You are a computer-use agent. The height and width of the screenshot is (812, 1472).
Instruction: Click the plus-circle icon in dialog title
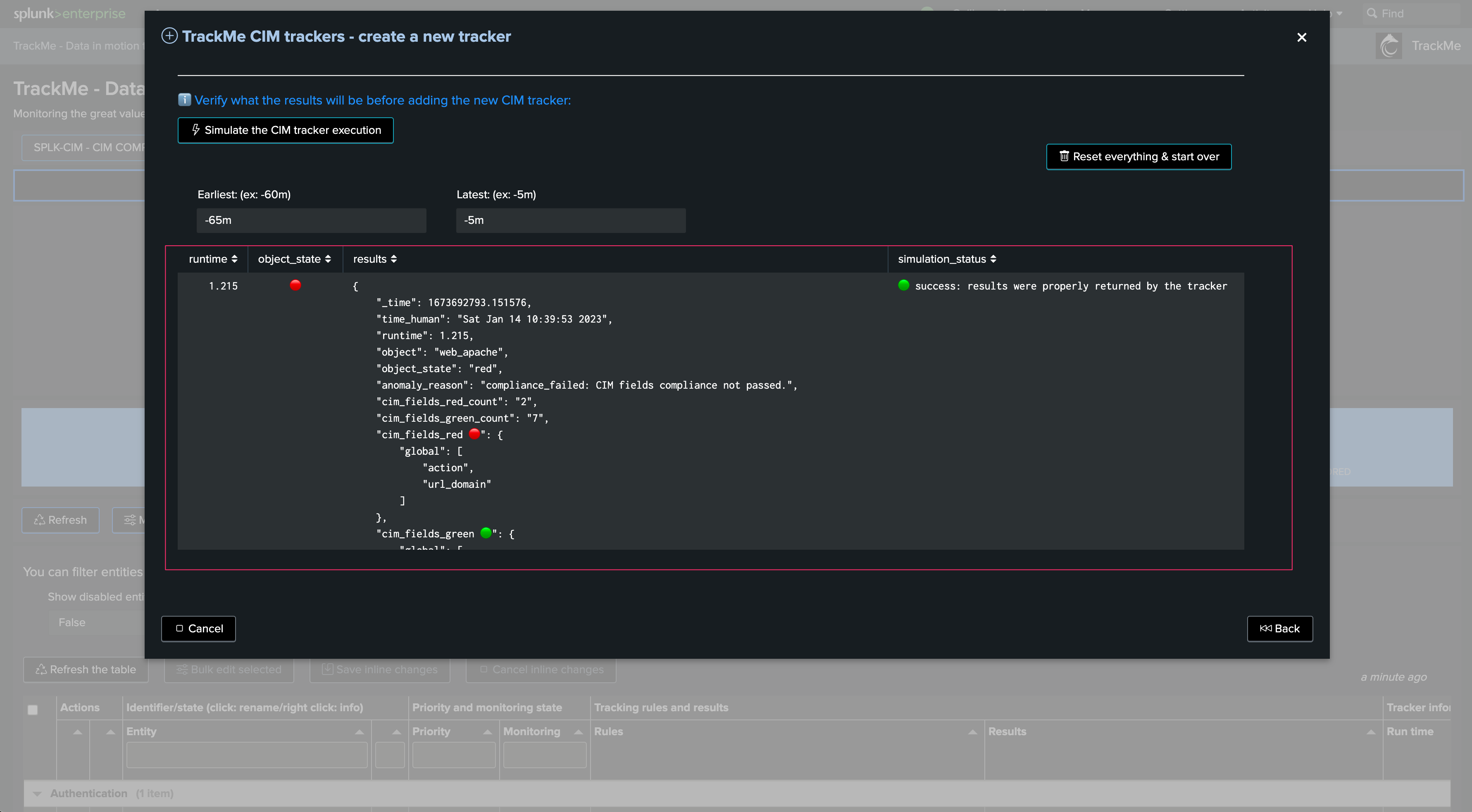(x=169, y=36)
